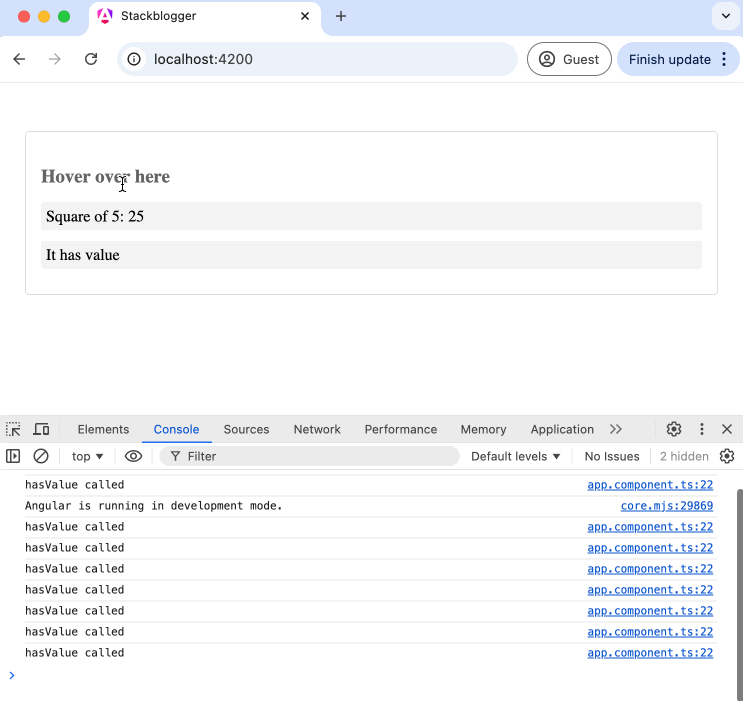
Task: Open a new browser tab
Action: tap(341, 16)
